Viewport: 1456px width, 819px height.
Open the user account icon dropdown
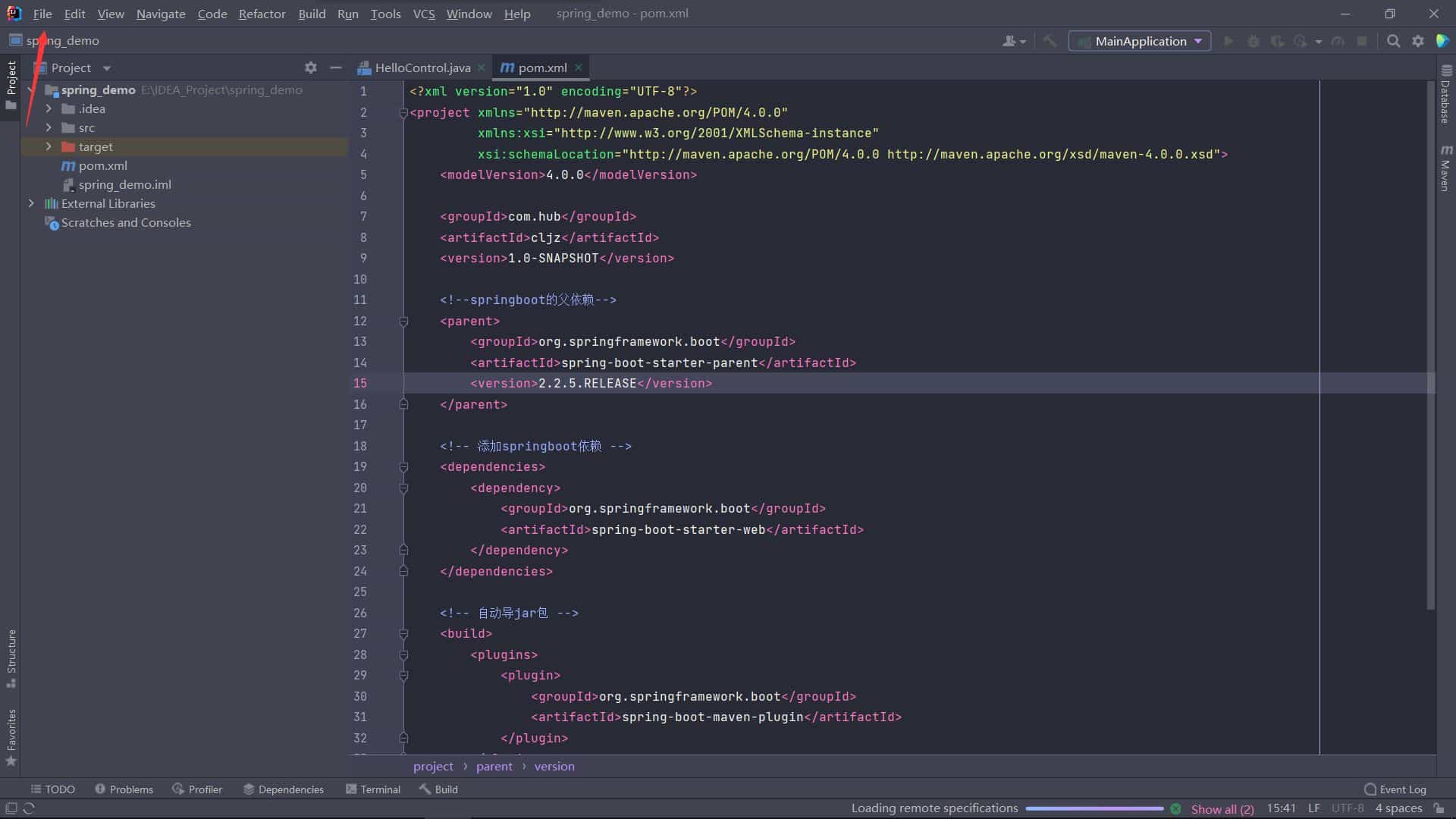1014,41
